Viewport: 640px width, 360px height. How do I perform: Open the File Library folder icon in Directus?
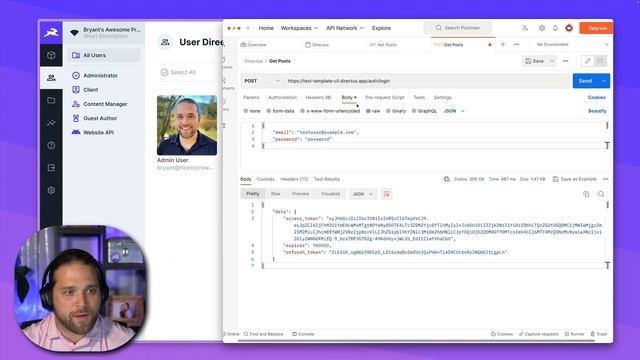coord(51,100)
